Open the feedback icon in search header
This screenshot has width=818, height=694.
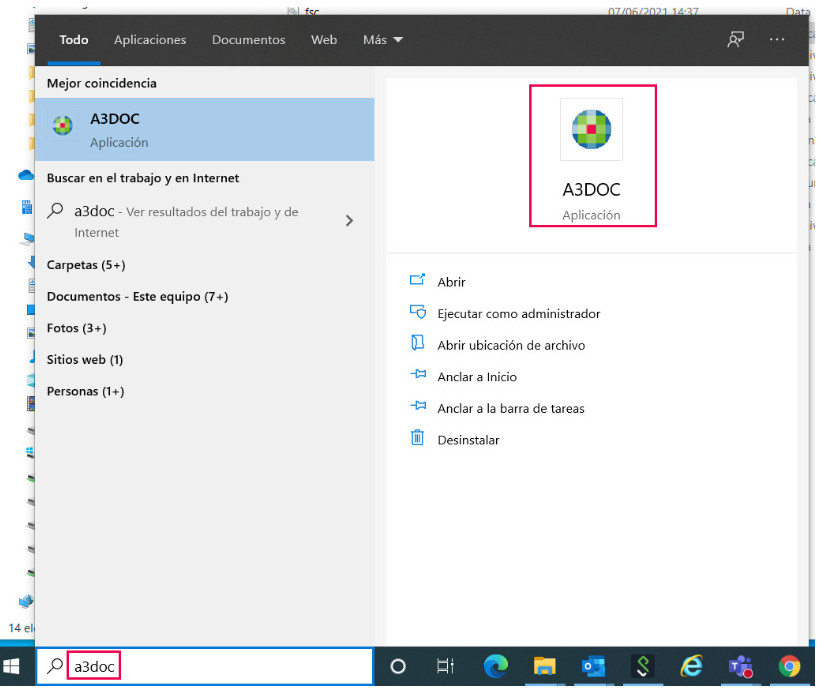pos(736,40)
